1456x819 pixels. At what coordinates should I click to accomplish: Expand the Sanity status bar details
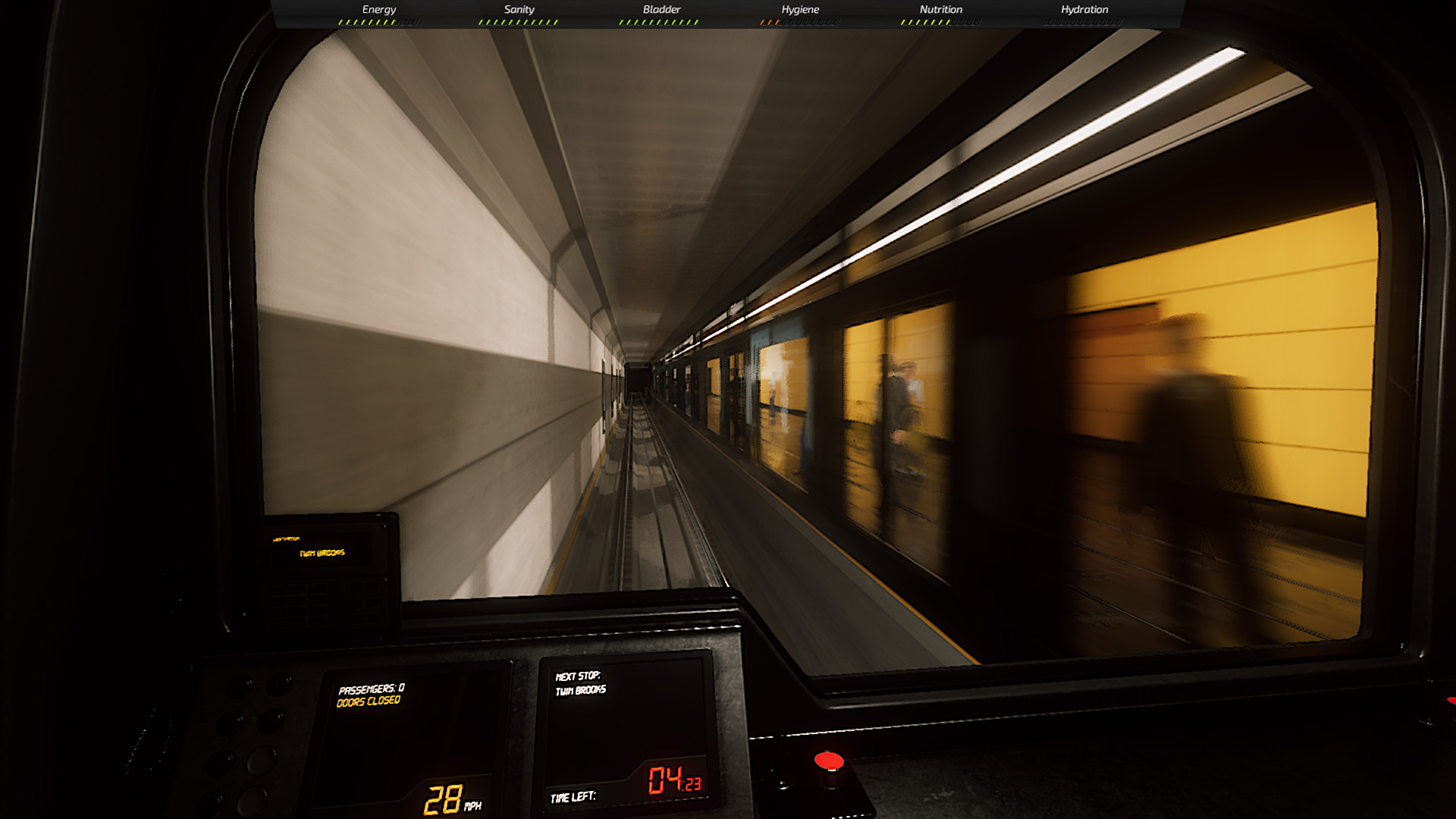click(519, 9)
